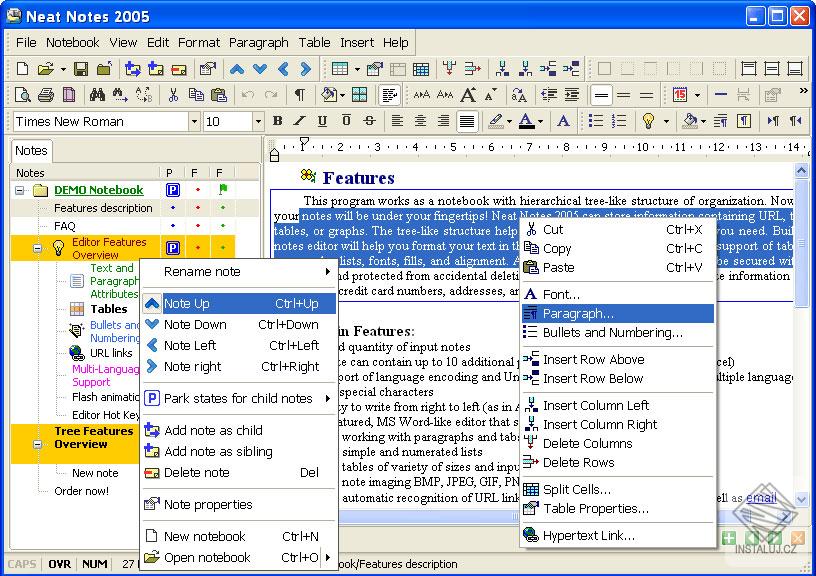Open the font size dropdown
Viewport: 816px width, 576px height.
tap(259, 121)
